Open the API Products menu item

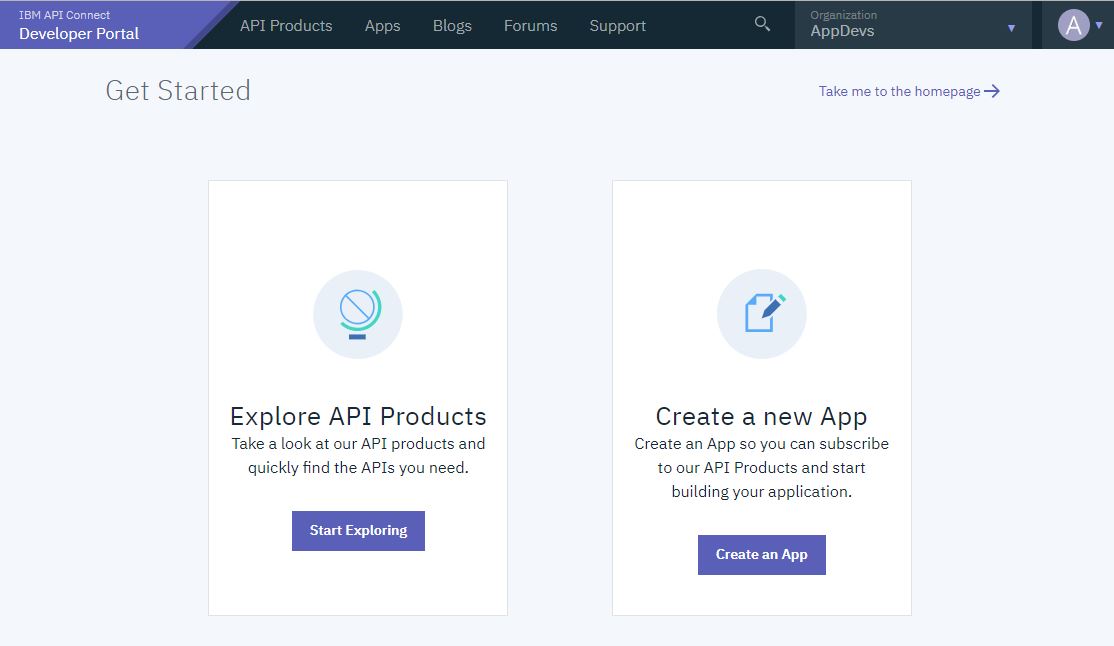tap(286, 26)
